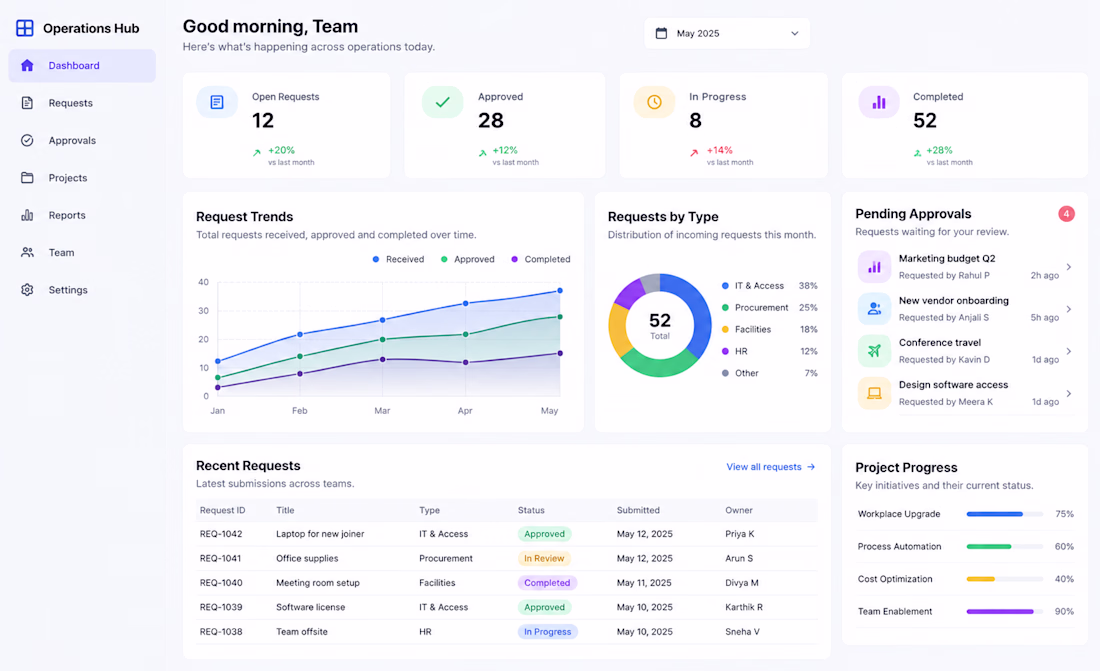Image resolution: width=1100 pixels, height=671 pixels.
Task: Click the Approved card checkmark icon
Action: [442, 102]
